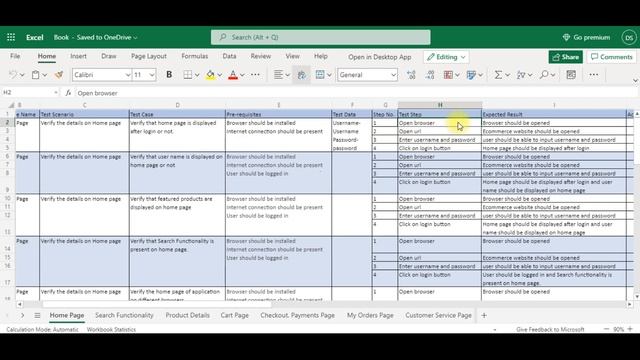Click the Borders icon
The height and width of the screenshot is (360, 640).
click(187, 75)
